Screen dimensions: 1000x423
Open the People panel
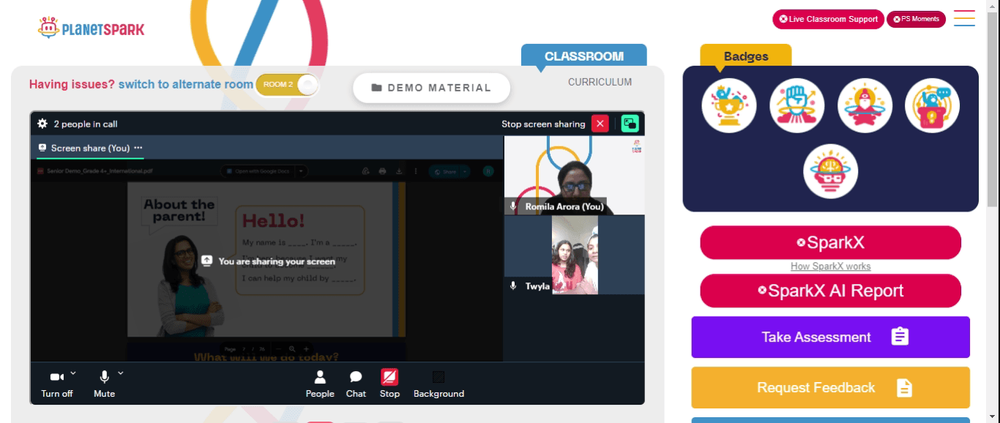coord(320,384)
